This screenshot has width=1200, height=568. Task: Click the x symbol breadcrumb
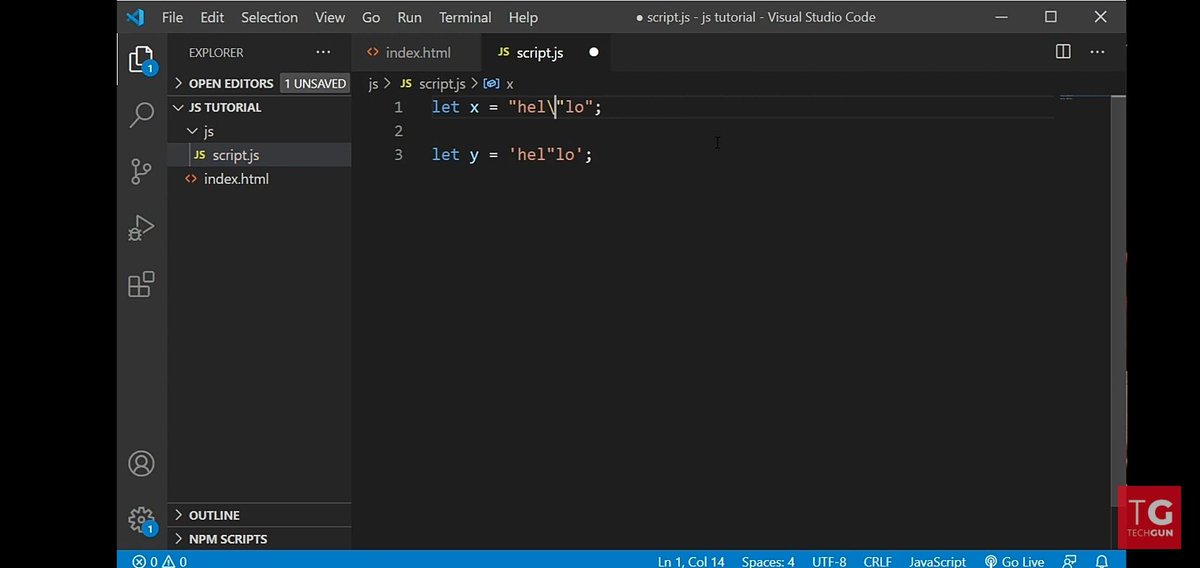point(499,84)
